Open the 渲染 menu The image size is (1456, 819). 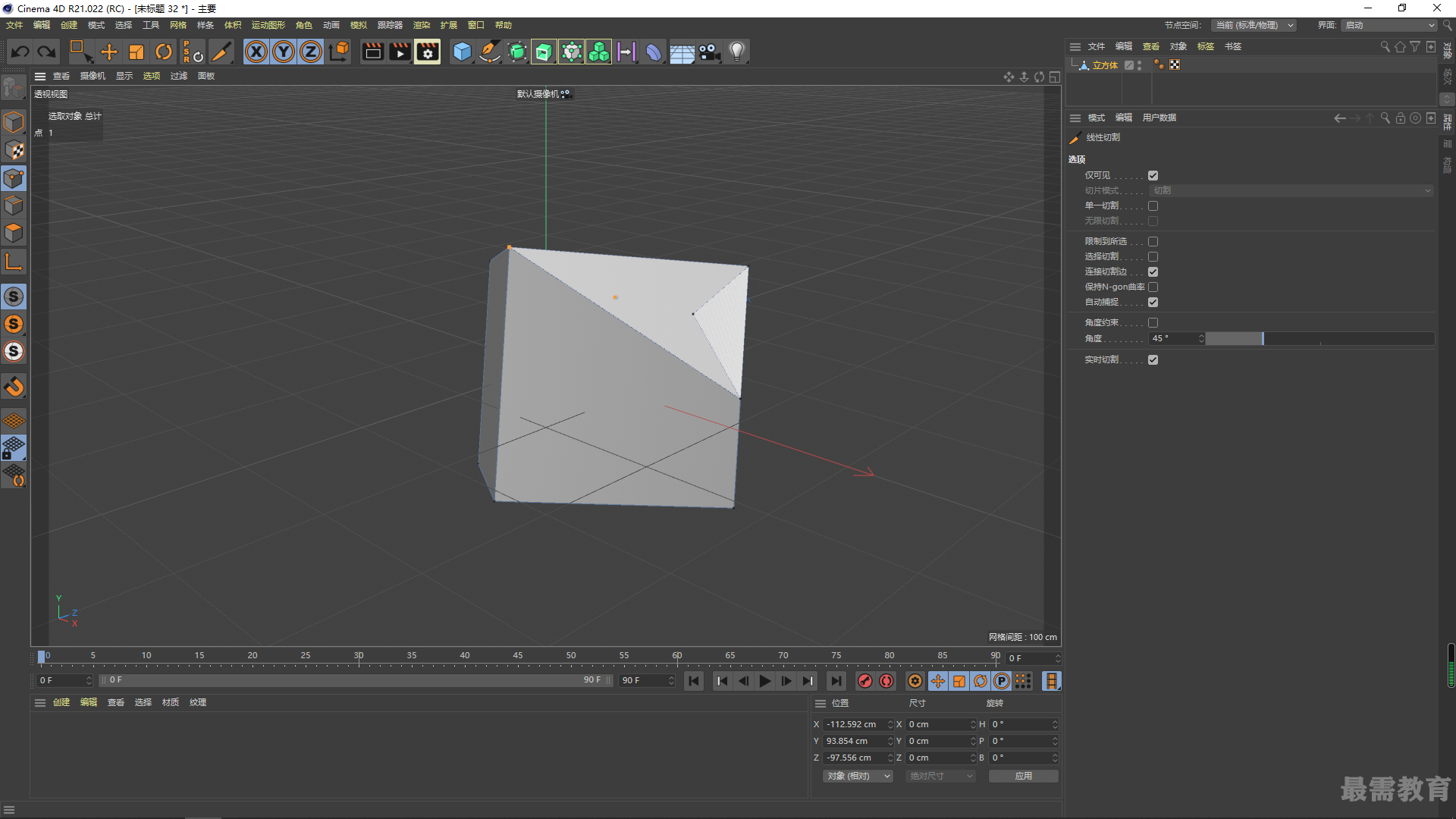pos(422,25)
